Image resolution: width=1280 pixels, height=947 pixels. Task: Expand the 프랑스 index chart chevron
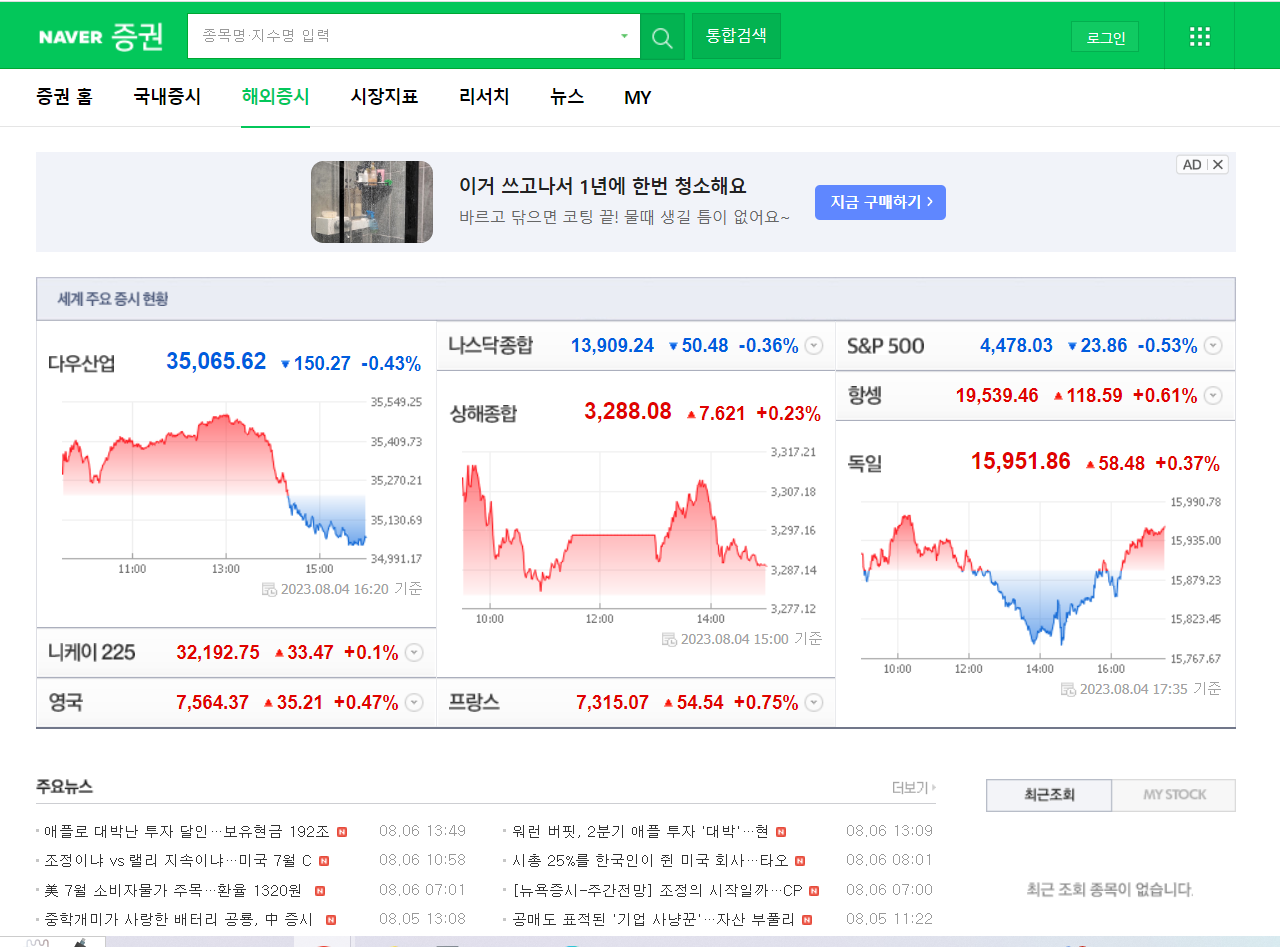coord(813,702)
